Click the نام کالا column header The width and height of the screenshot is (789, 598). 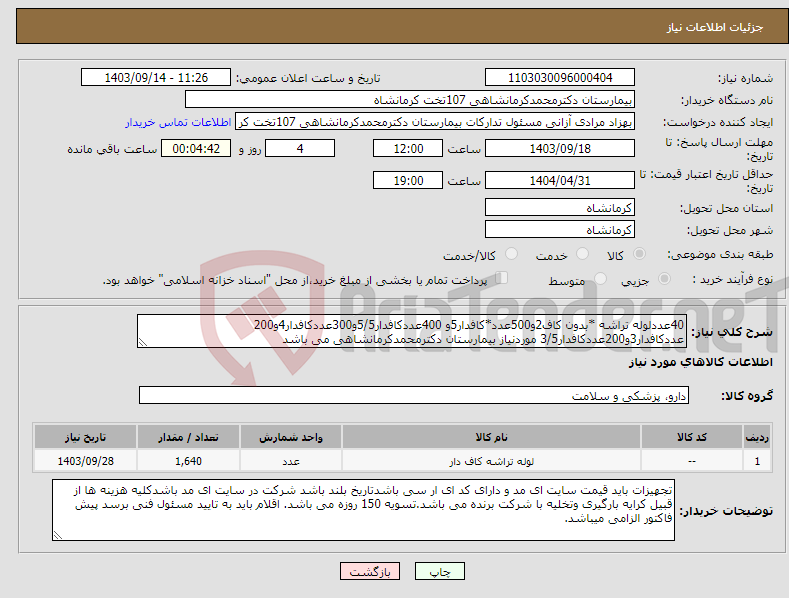coord(491,437)
